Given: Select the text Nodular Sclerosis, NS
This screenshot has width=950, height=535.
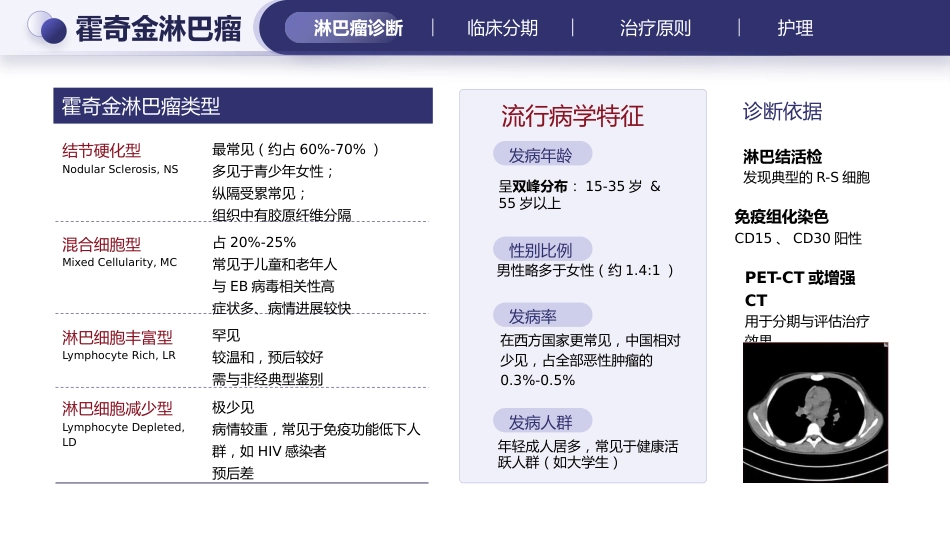Looking at the screenshot, I should (120, 169).
